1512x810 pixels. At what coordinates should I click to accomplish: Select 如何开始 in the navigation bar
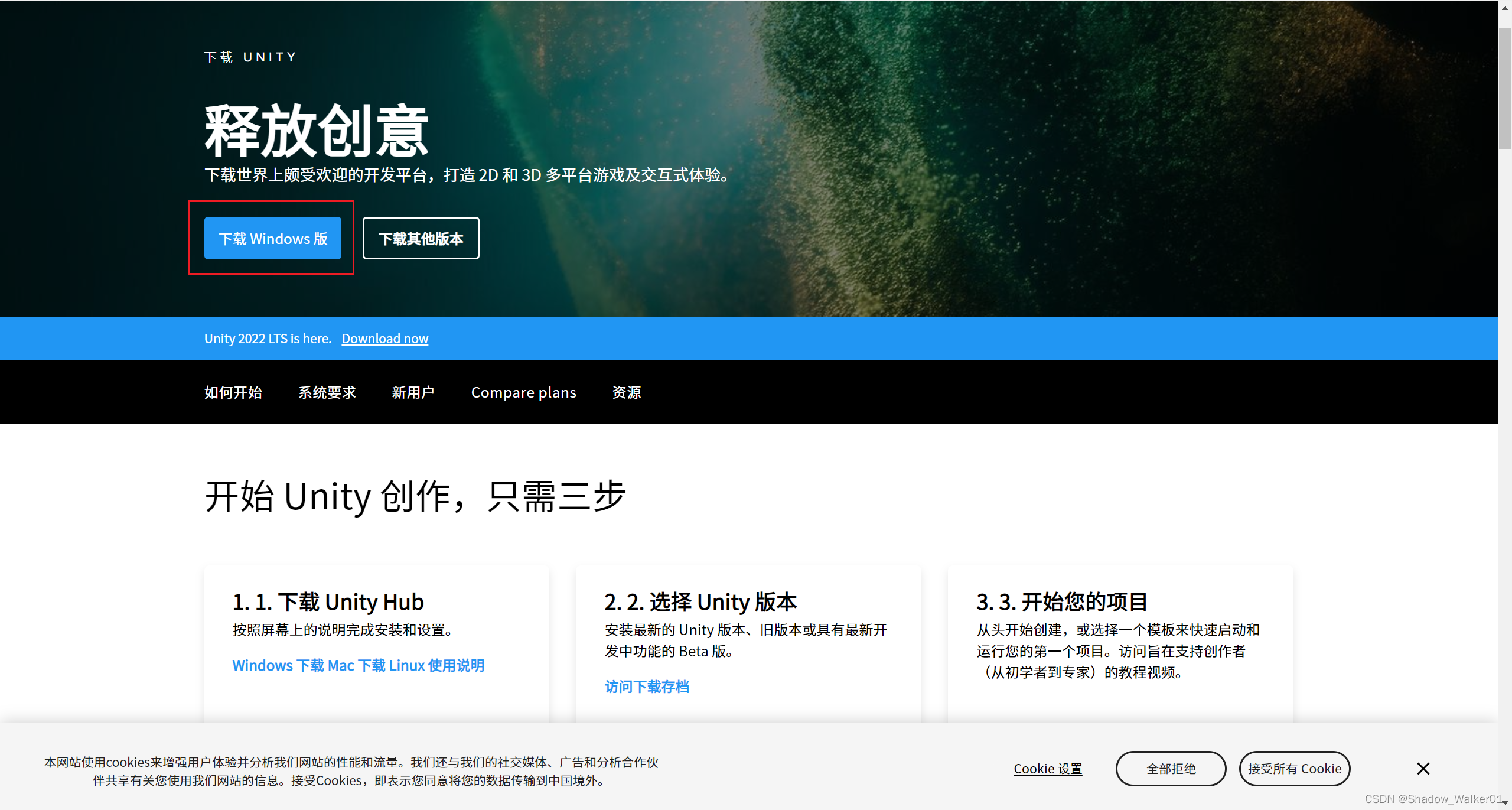(233, 392)
